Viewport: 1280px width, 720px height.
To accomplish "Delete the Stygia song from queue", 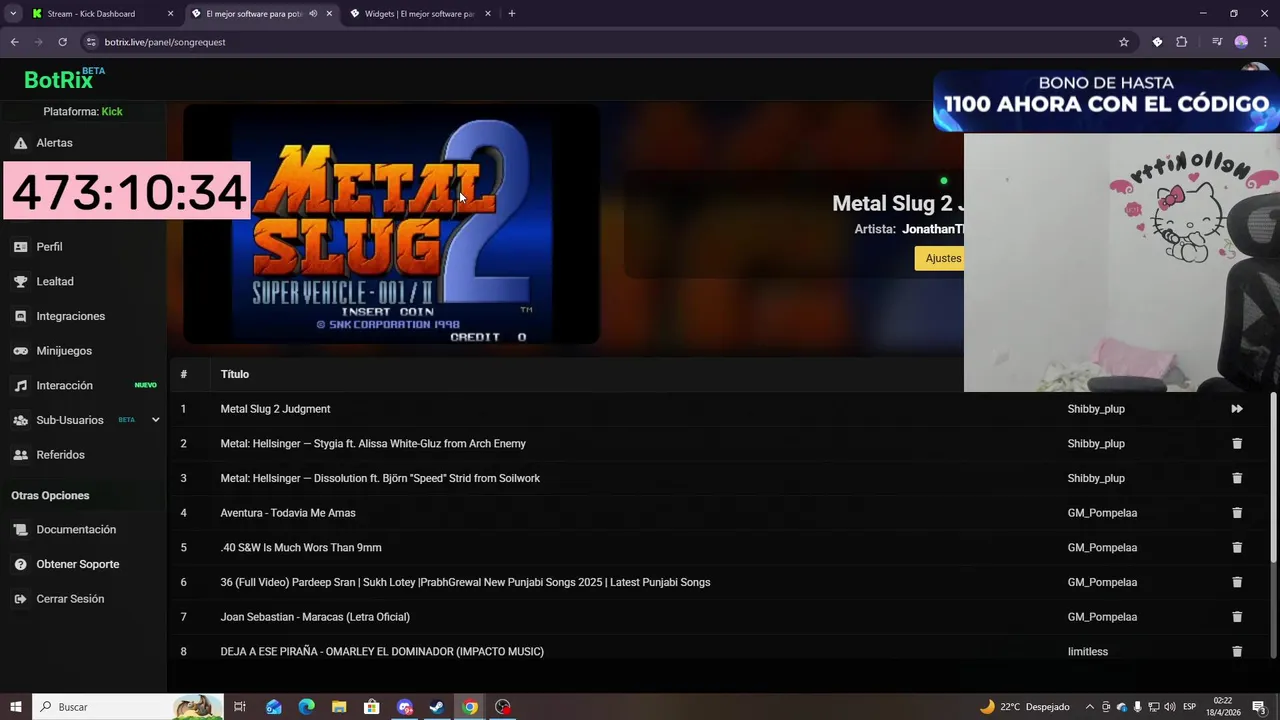I will [1237, 444].
